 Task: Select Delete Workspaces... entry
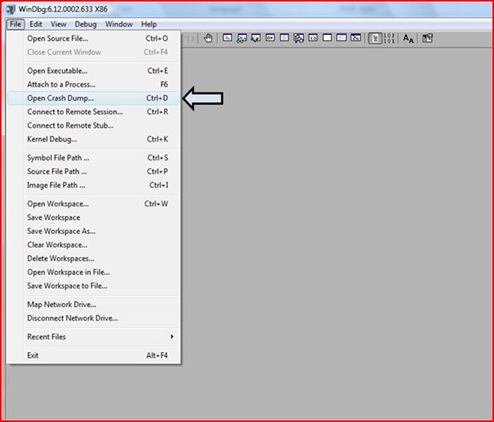click(x=93, y=258)
